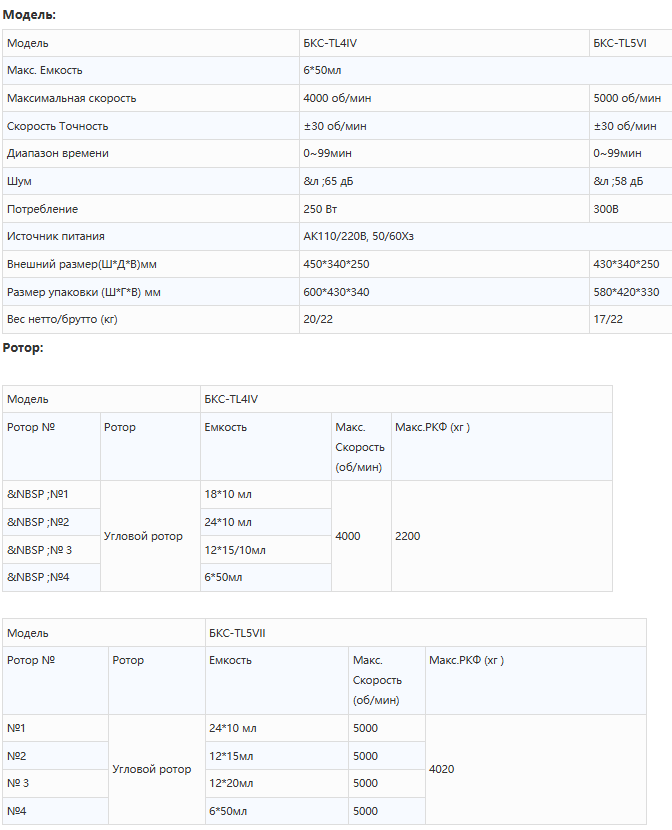Viewport: 672px width, 830px height.
Task: Select the "20/22" net/gross weight cell
Action: [x=318, y=319]
